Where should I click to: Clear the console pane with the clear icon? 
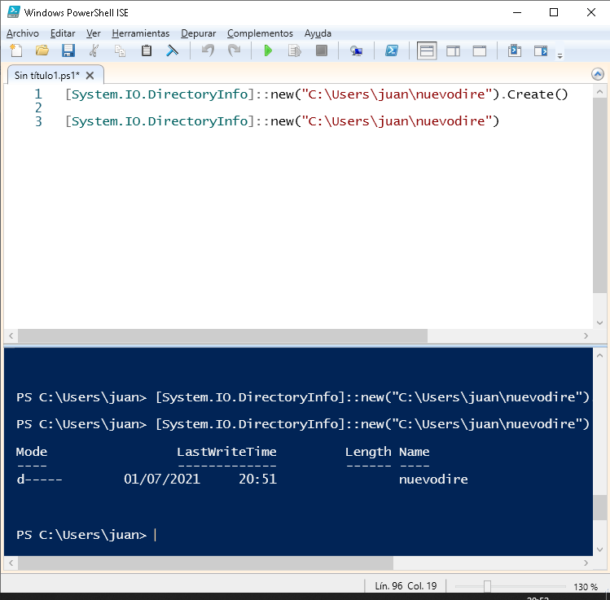coord(172,51)
